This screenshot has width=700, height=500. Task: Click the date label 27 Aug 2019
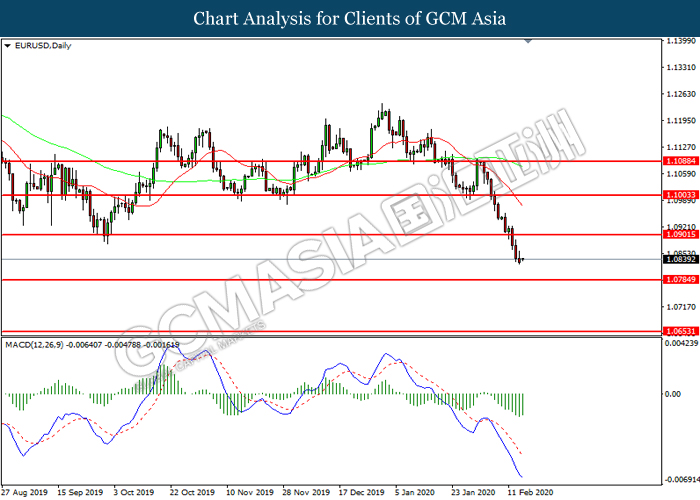[x=25, y=492]
